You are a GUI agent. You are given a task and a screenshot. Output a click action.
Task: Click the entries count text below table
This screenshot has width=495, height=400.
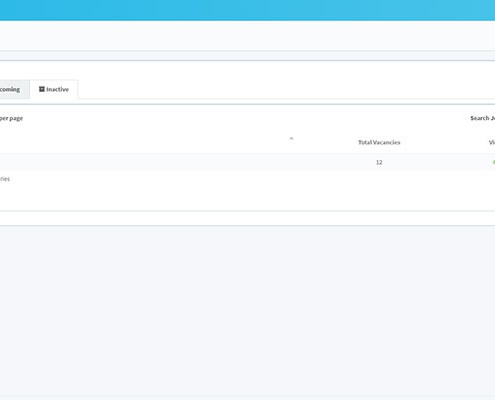[x=5, y=179]
